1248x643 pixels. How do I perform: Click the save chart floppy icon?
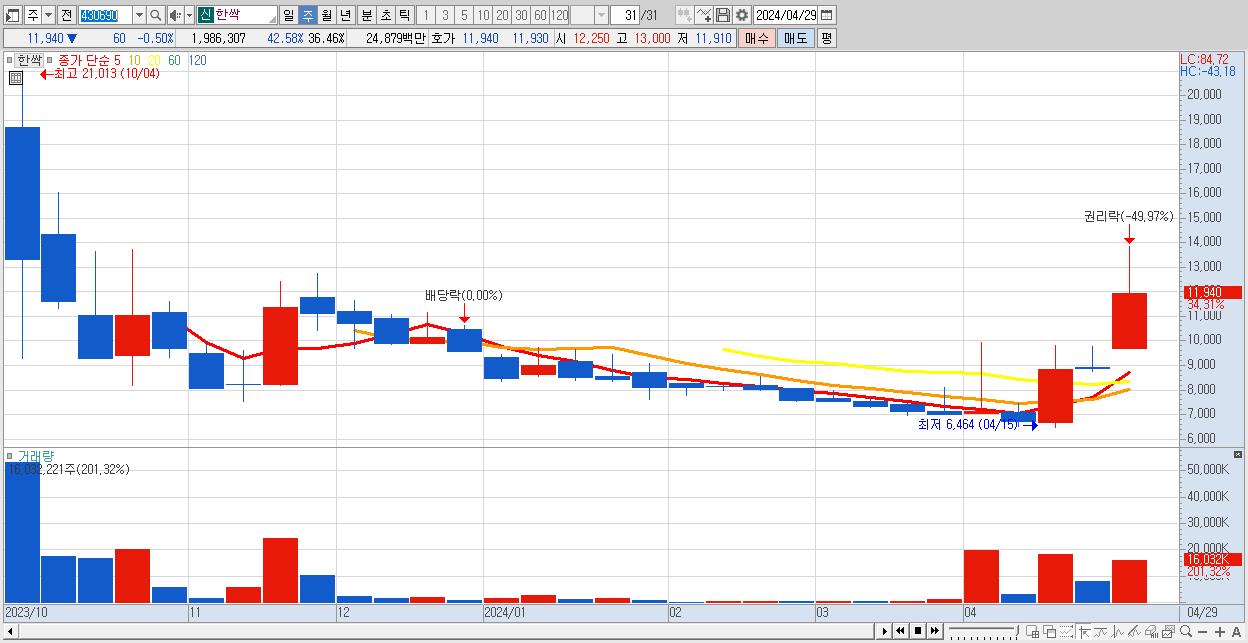pyautogui.click(x=722, y=15)
